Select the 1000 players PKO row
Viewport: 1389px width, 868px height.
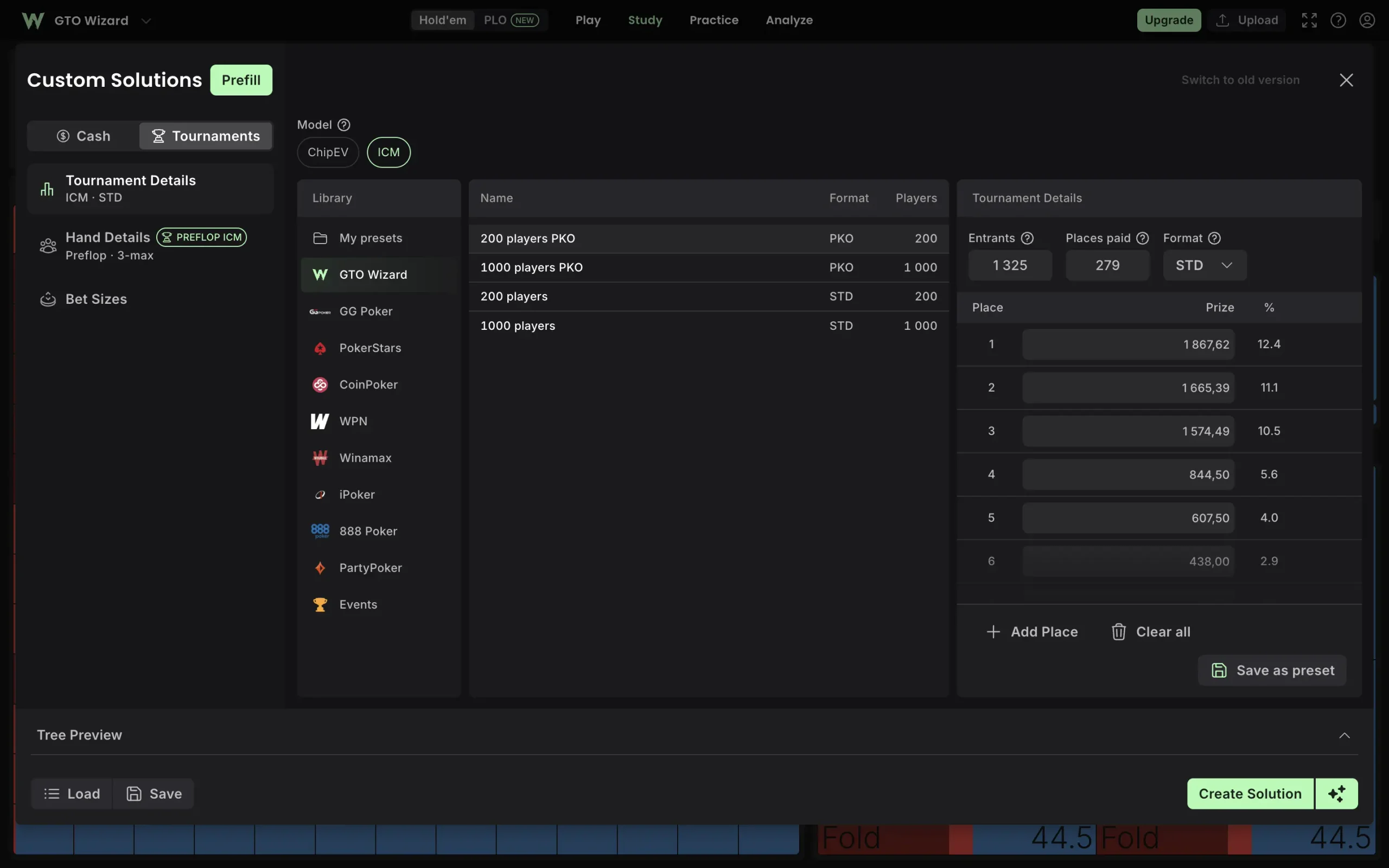(708, 267)
